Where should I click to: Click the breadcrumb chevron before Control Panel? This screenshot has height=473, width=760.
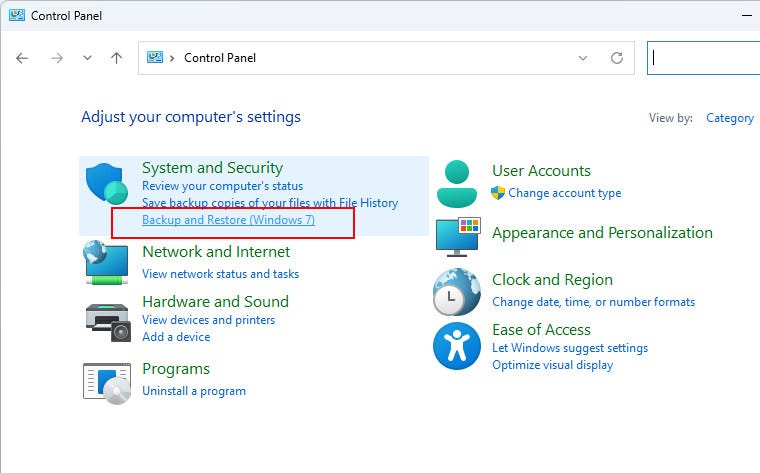pos(172,58)
